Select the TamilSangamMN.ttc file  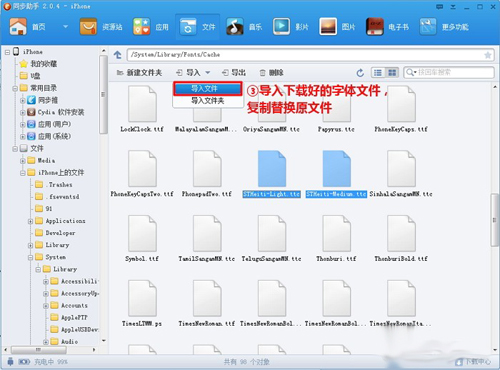point(207,238)
